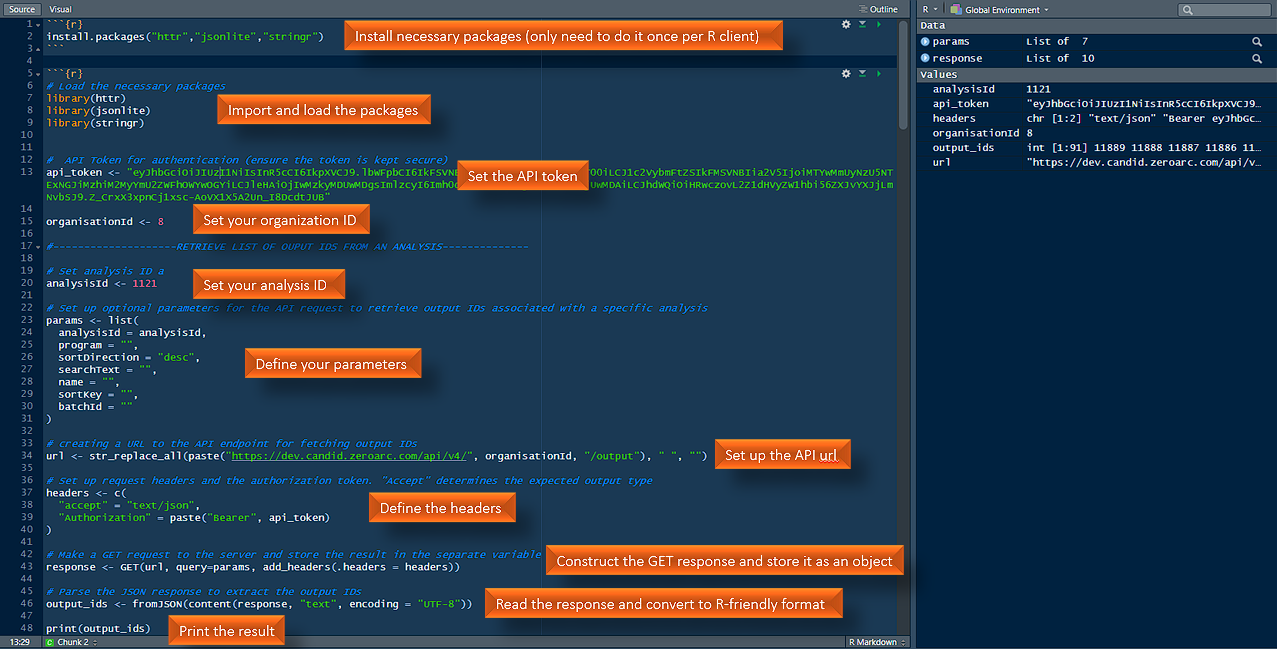1277x649 pixels.
Task: Click run-all-chunks-above icon on the install.packages chunk
Action: (862, 23)
